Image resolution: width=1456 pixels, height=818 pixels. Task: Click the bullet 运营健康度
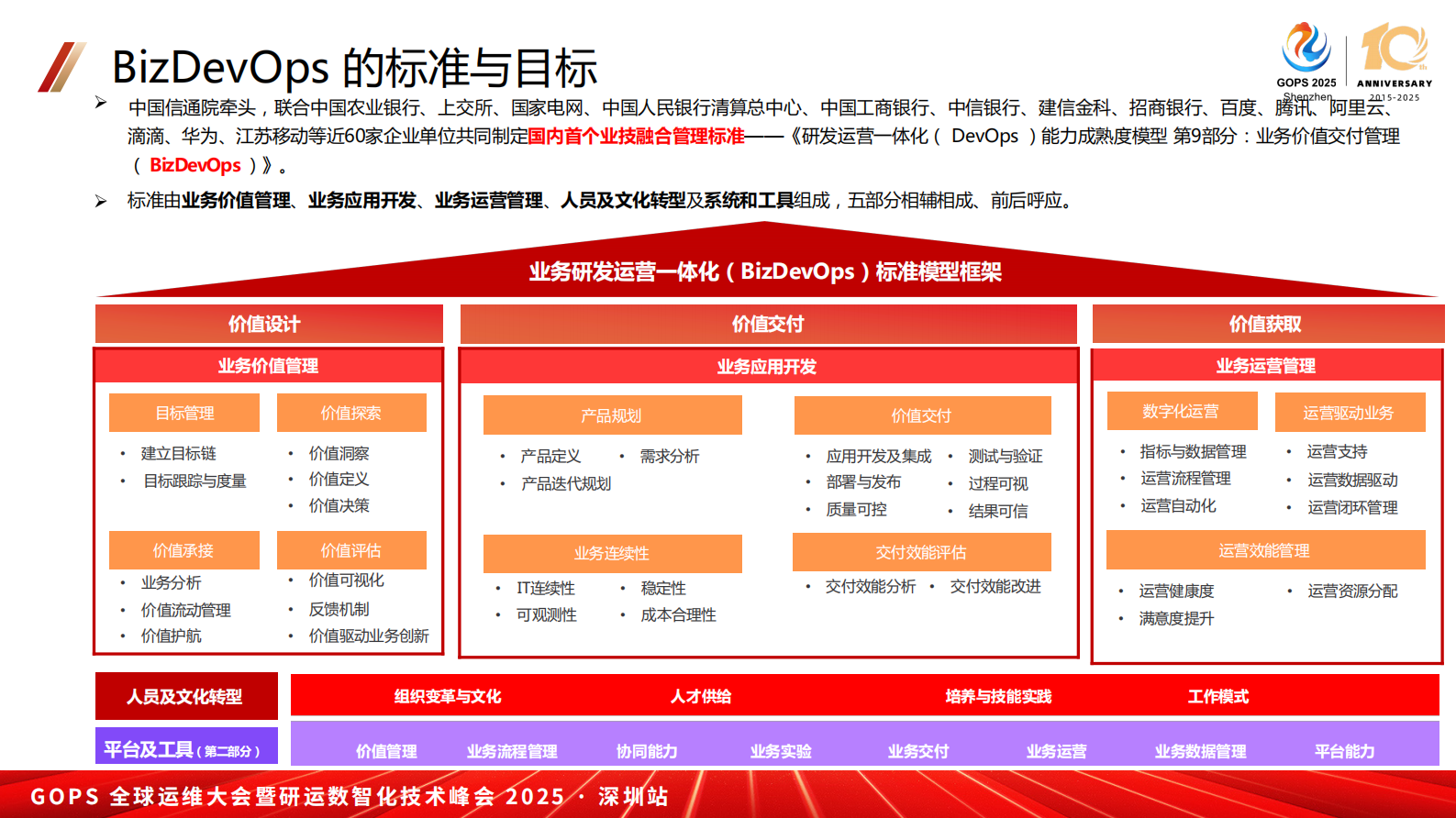(x=1177, y=591)
